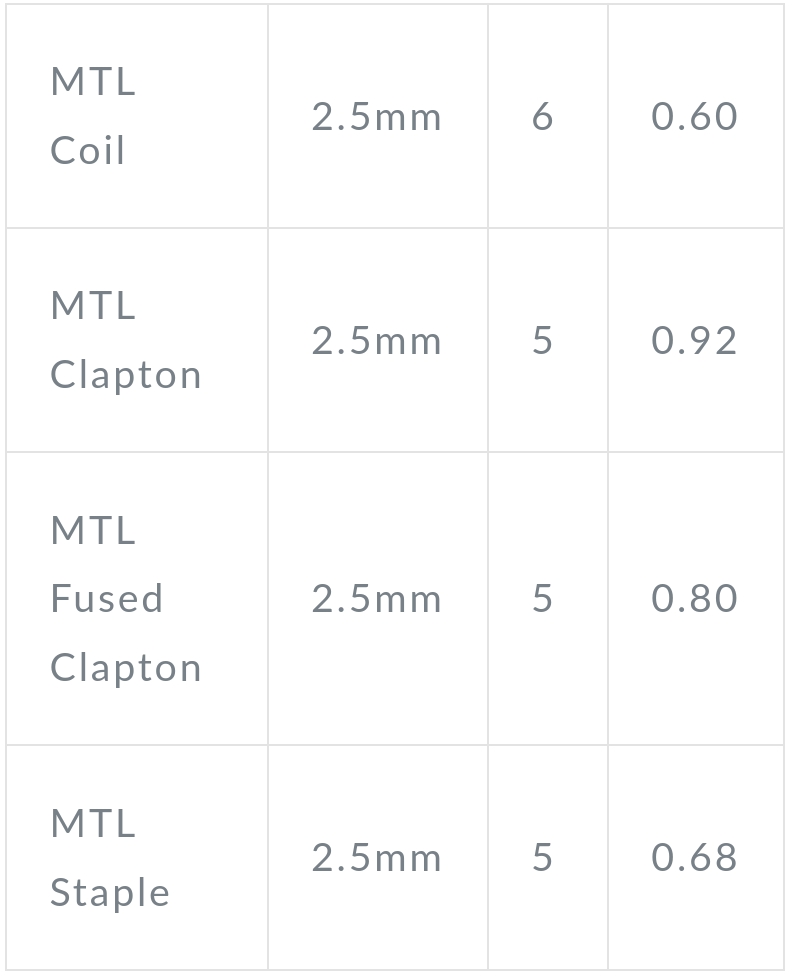Viewport: 792px width, 976px height.
Task: Click "MTL" in the Staple row
Action: pos(93,823)
